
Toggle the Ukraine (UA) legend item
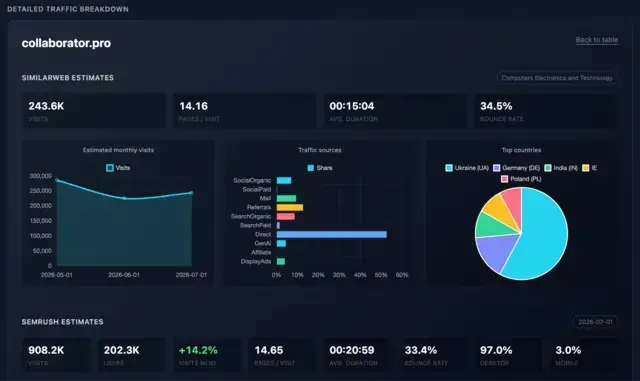[x=467, y=168]
